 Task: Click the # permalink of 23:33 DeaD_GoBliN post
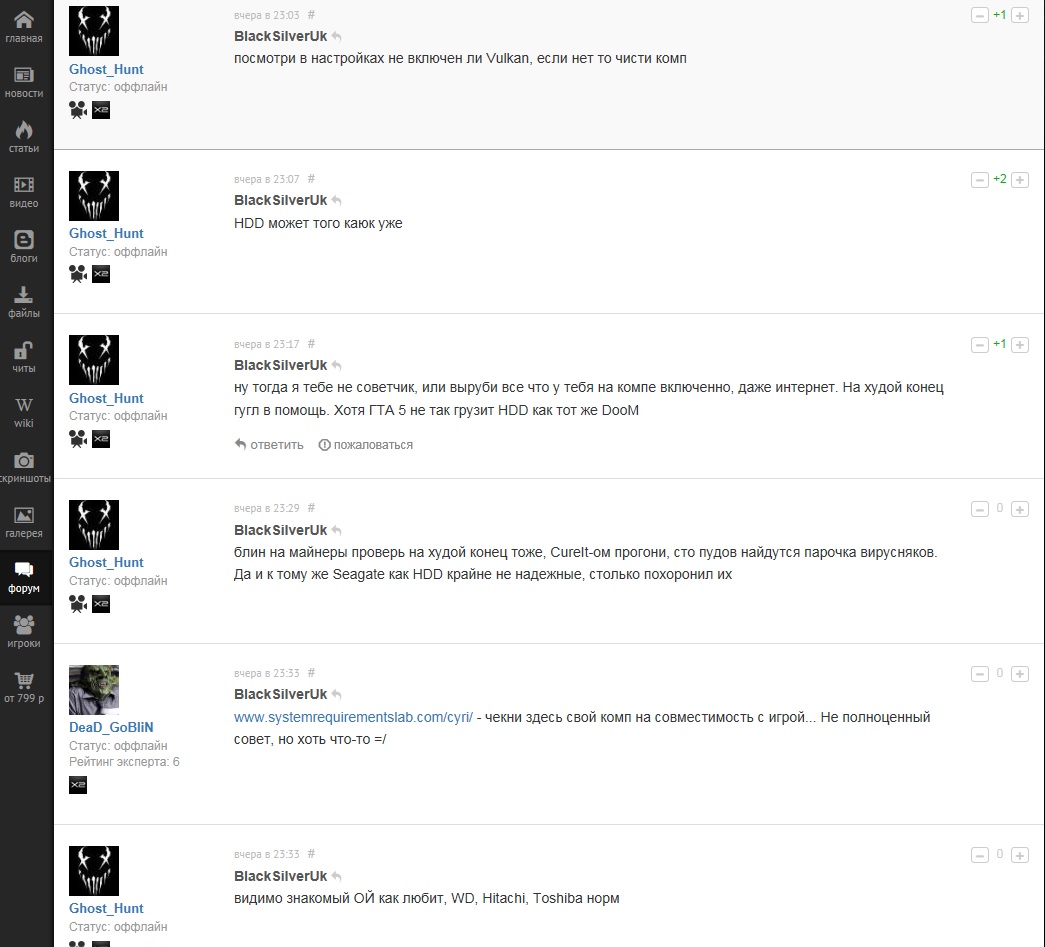[311, 672]
